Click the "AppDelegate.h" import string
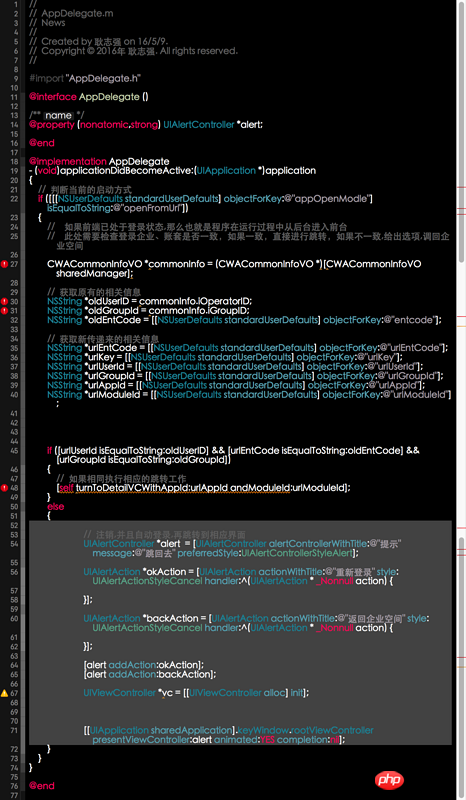Viewport: 466px width, 800px height. (x=103, y=78)
